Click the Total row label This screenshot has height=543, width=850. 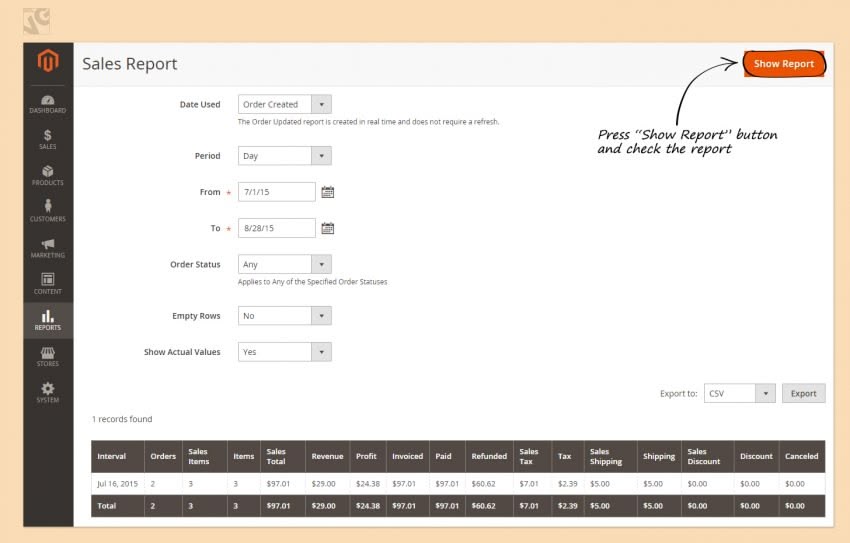point(107,506)
